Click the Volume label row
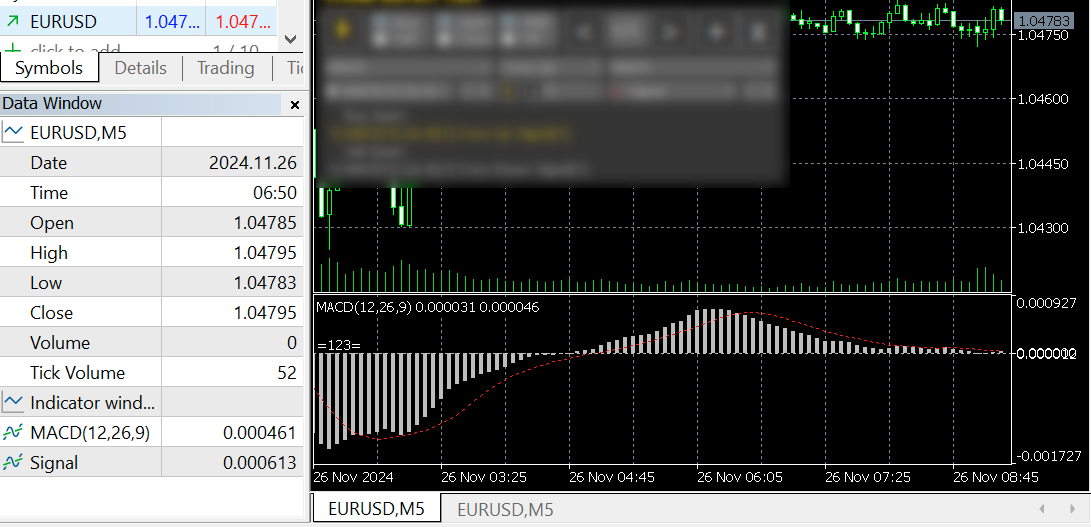This screenshot has width=1091, height=527. coord(60,343)
